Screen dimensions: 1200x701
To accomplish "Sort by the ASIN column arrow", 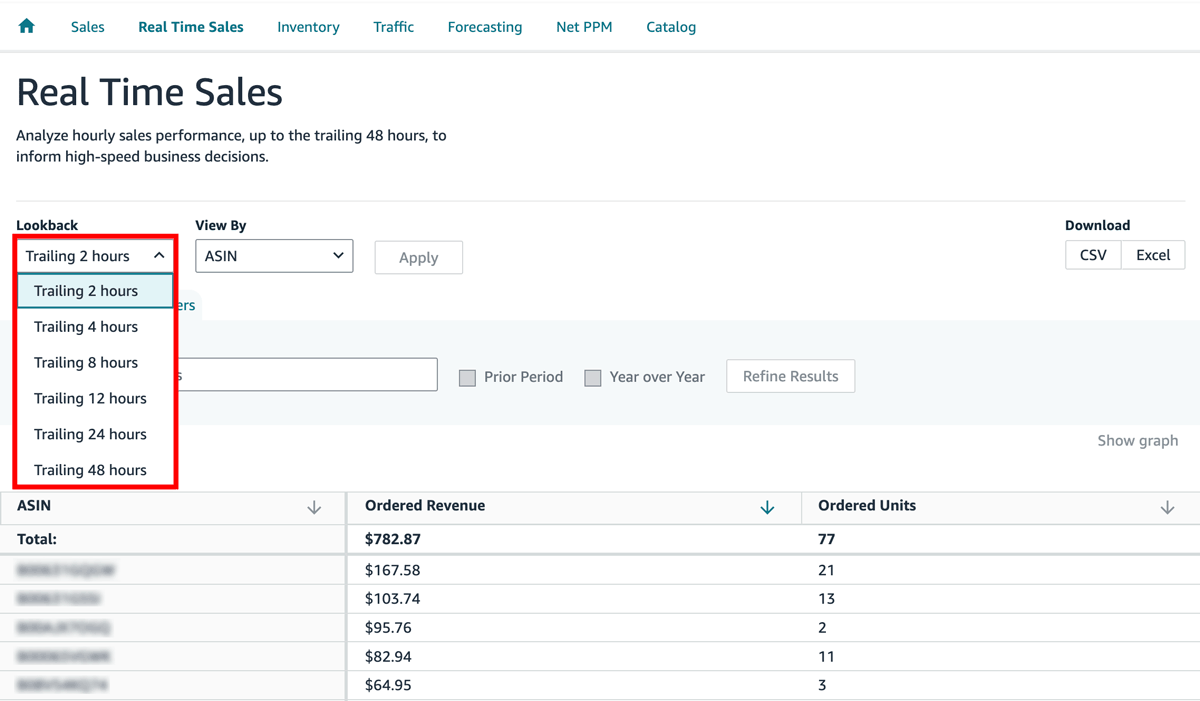I will (314, 508).
